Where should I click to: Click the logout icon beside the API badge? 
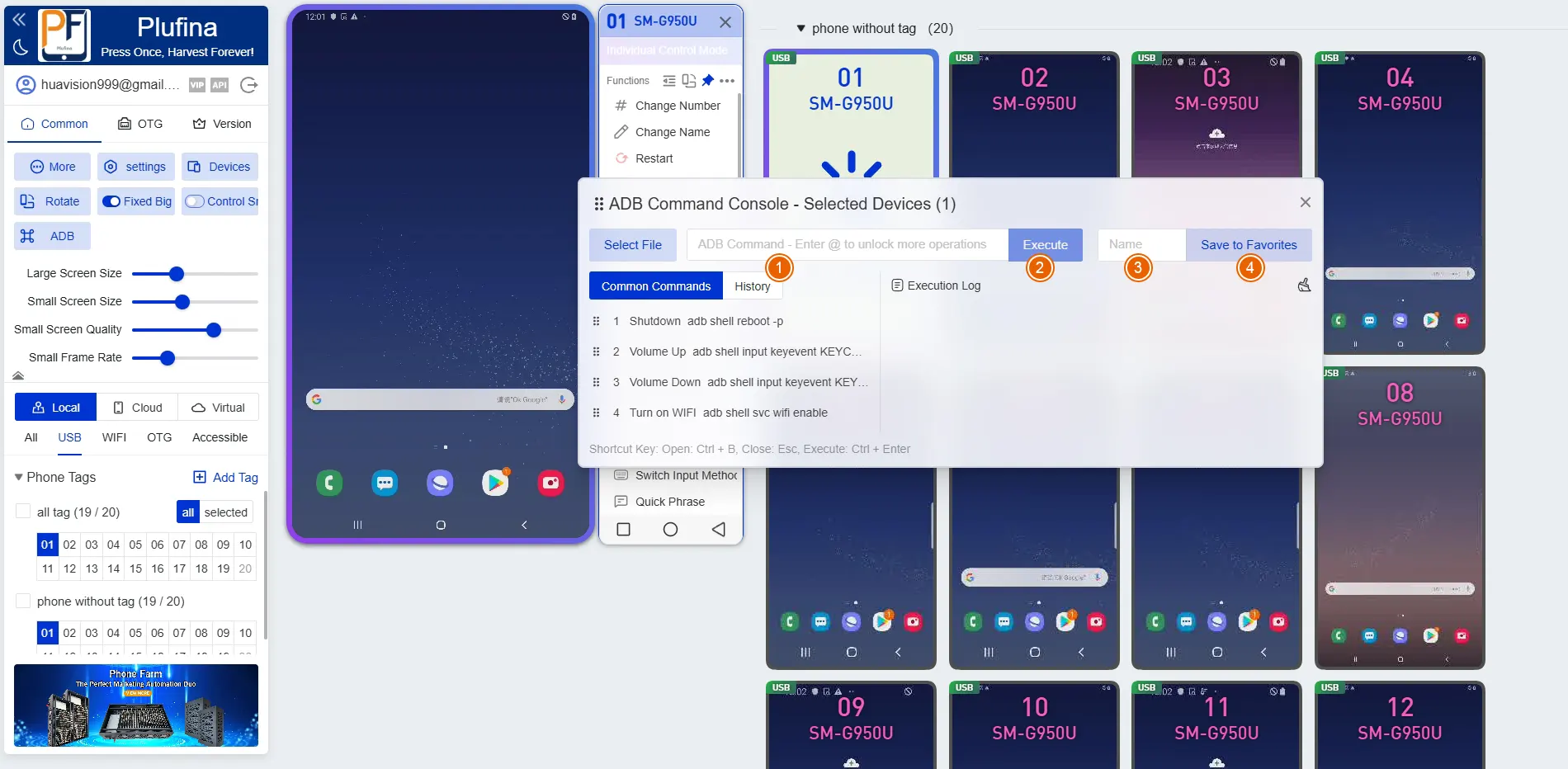click(x=248, y=84)
